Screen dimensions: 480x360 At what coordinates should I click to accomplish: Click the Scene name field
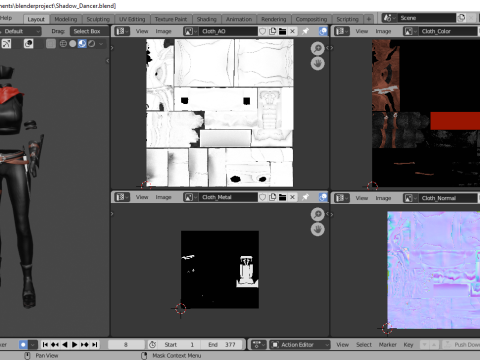426,18
